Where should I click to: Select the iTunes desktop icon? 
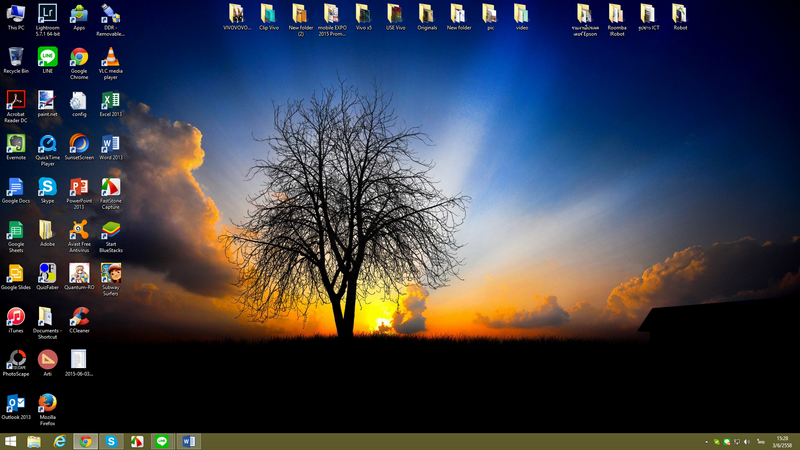coord(16,320)
